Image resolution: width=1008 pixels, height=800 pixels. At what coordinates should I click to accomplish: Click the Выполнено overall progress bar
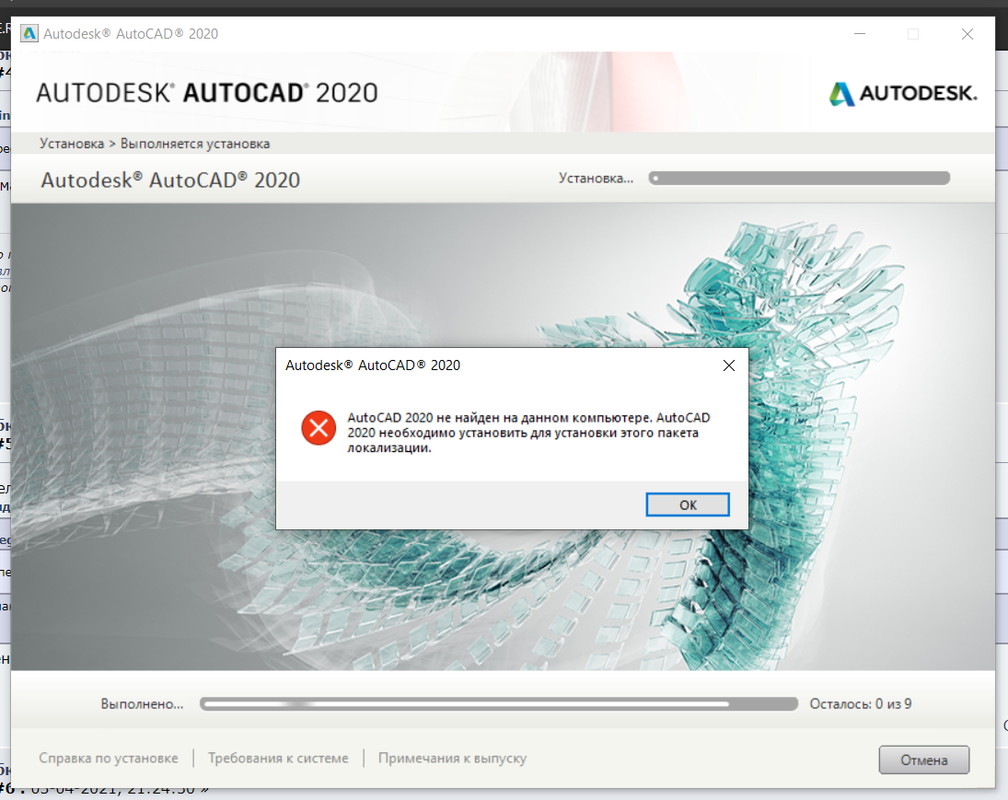point(499,704)
